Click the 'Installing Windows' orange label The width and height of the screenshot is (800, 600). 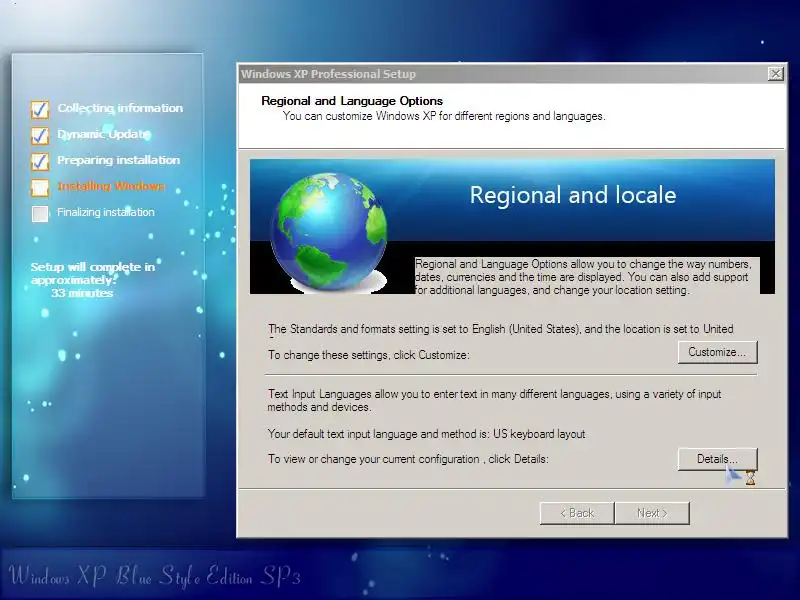111,186
